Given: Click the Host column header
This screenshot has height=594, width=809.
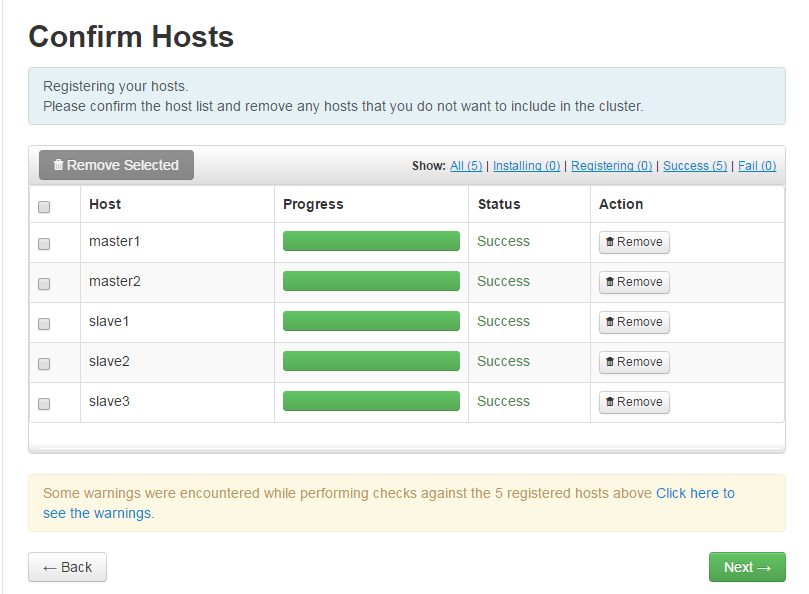Looking at the screenshot, I should pos(105,204).
